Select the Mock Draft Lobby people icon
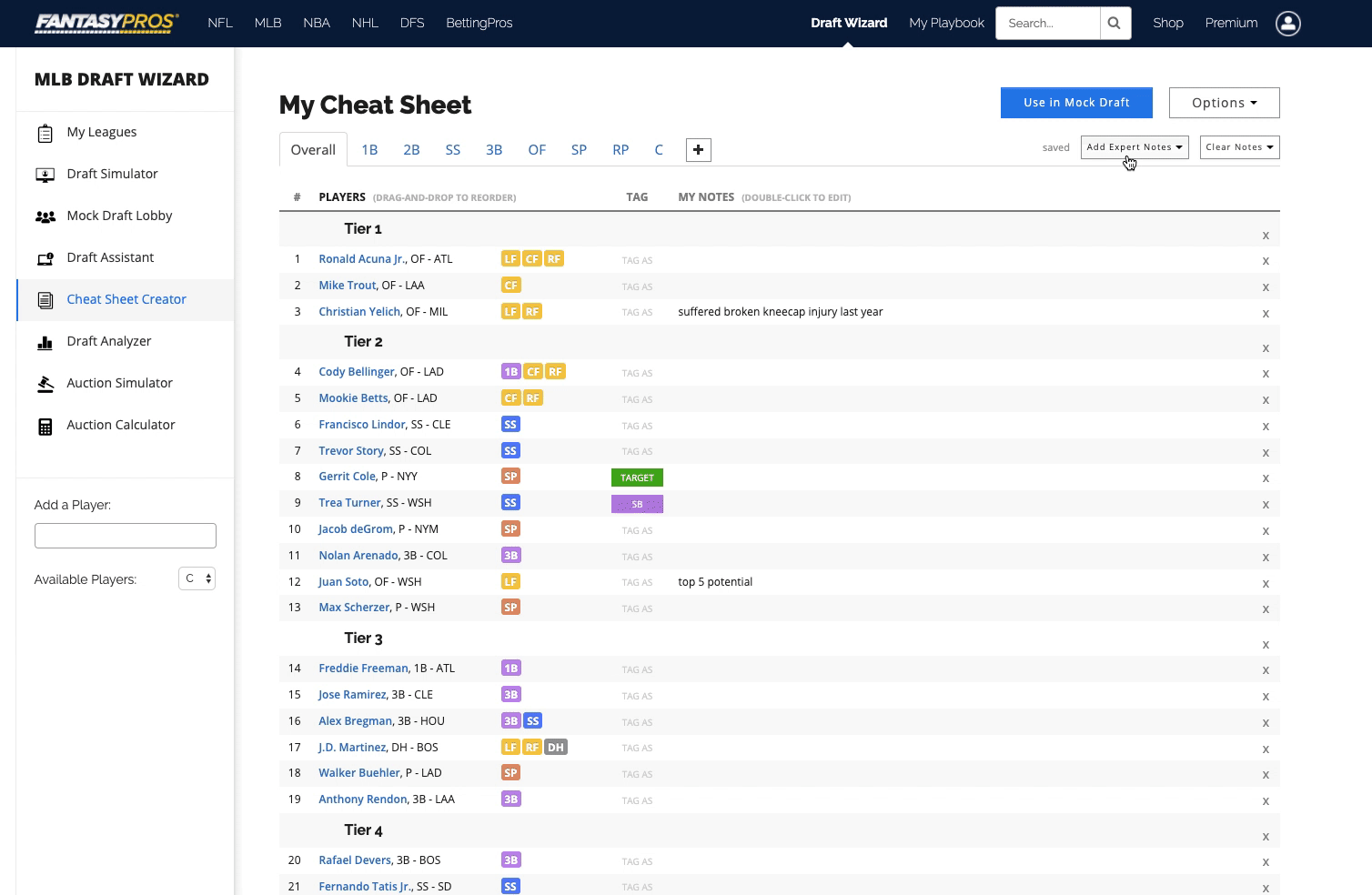This screenshot has height=895, width=1372. coord(45,216)
